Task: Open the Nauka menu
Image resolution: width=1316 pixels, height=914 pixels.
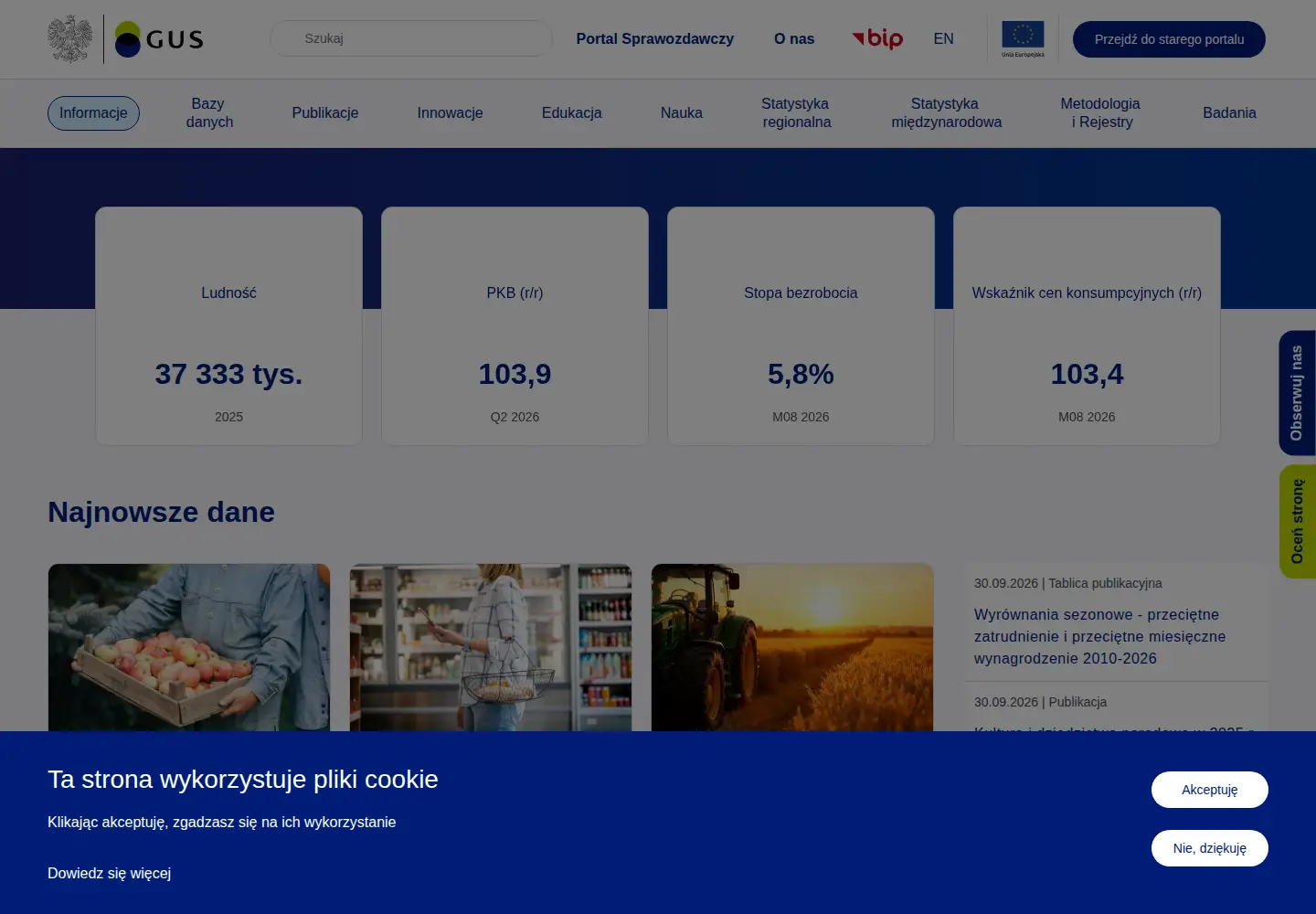Action: [x=682, y=113]
